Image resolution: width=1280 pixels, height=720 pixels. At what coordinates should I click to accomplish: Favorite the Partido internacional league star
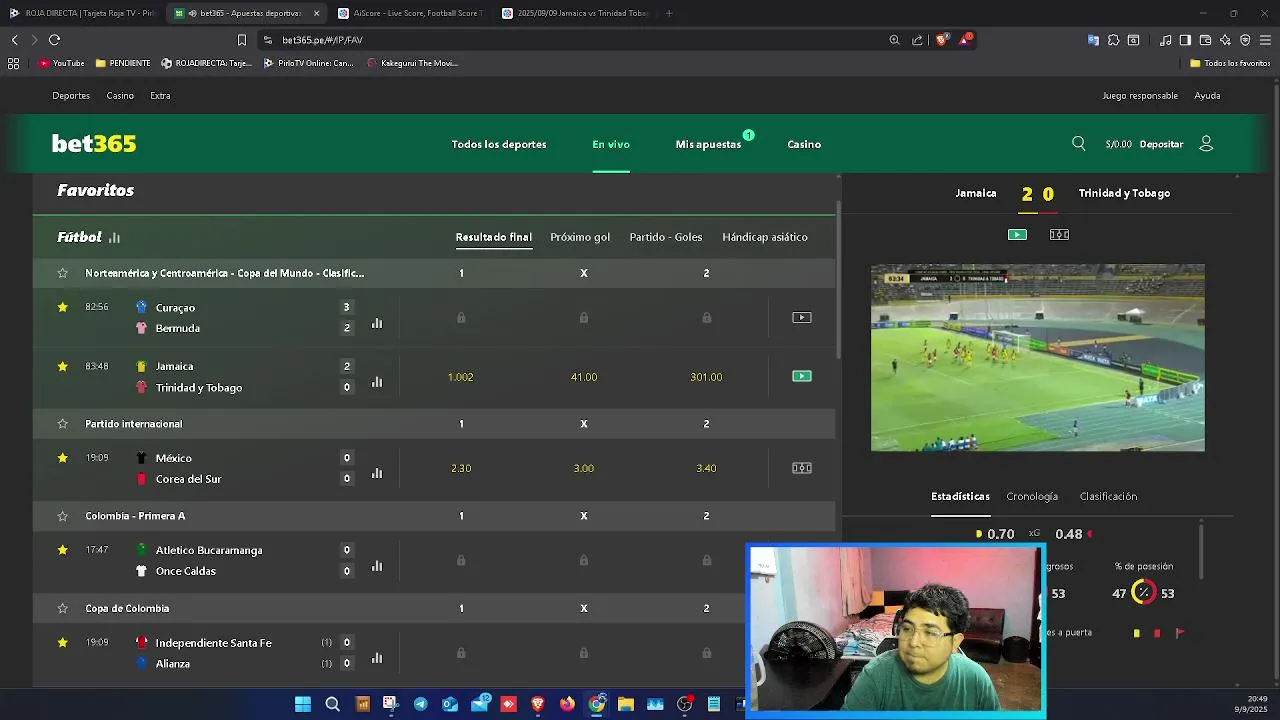point(62,424)
